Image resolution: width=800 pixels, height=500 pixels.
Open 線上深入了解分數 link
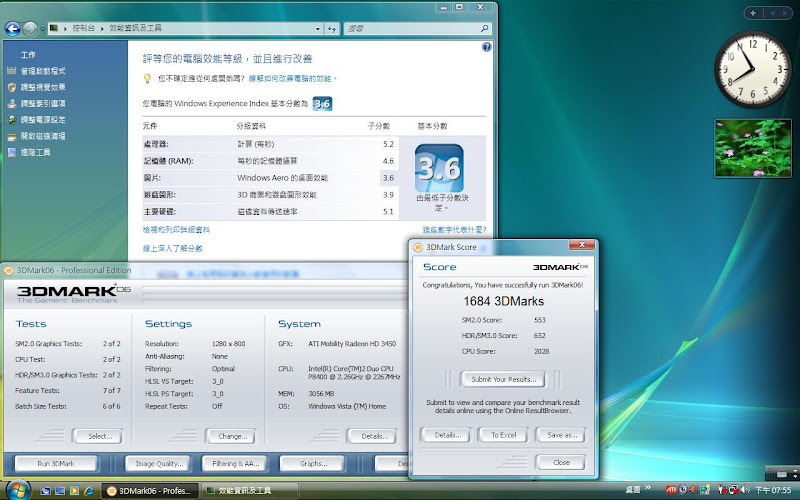click(172, 248)
